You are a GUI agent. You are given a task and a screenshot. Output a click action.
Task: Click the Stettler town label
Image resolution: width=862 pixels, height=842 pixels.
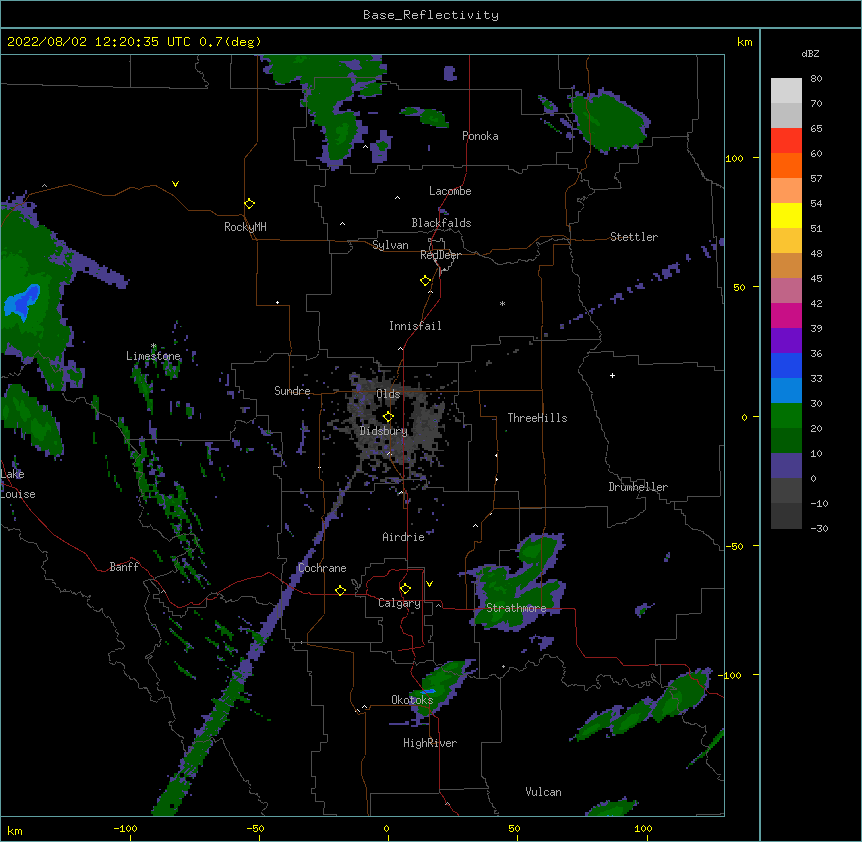(634, 237)
